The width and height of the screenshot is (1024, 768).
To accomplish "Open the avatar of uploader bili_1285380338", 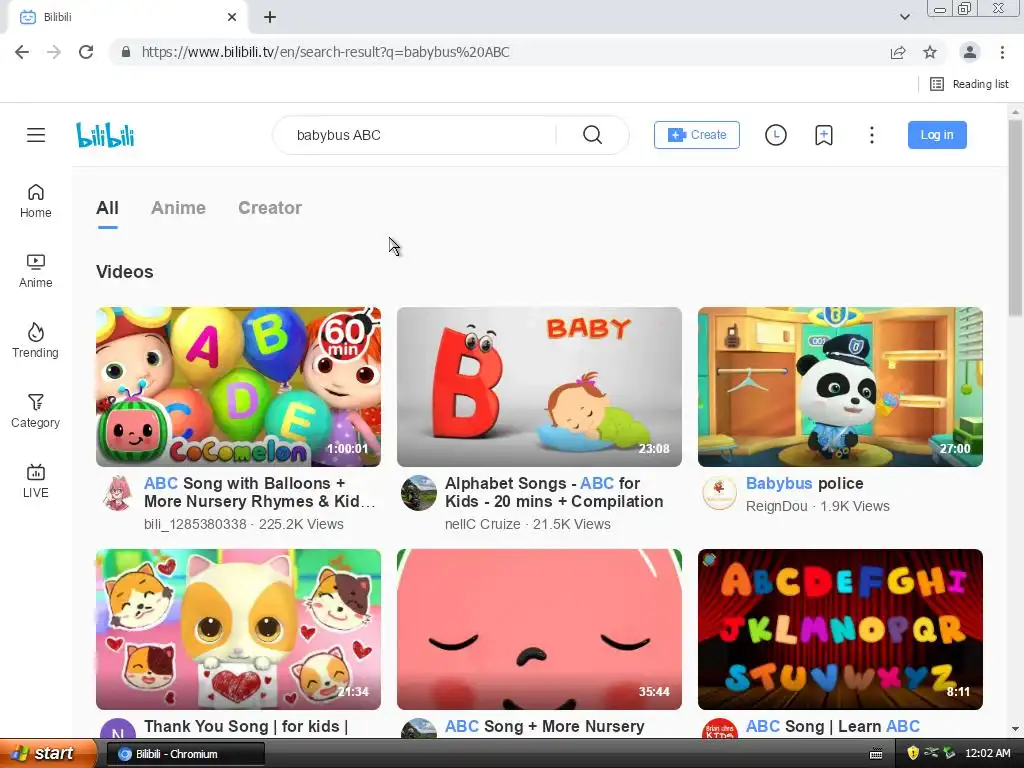I will [118, 493].
